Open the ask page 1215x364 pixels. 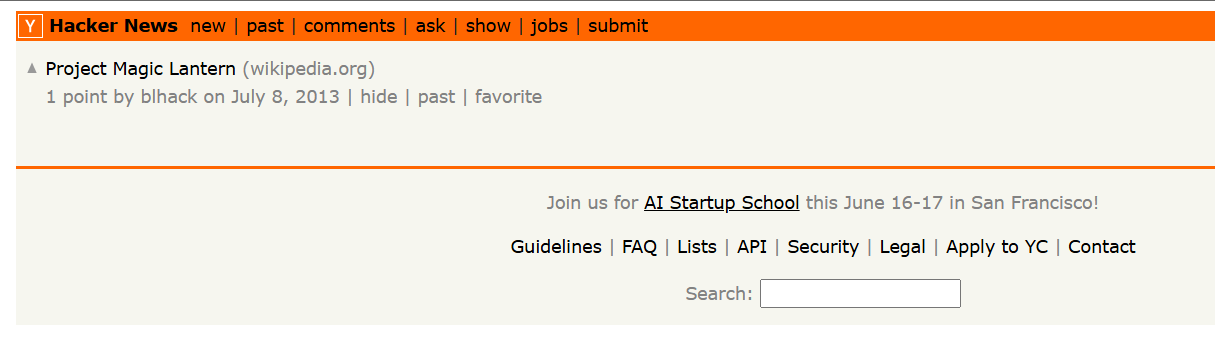click(430, 26)
